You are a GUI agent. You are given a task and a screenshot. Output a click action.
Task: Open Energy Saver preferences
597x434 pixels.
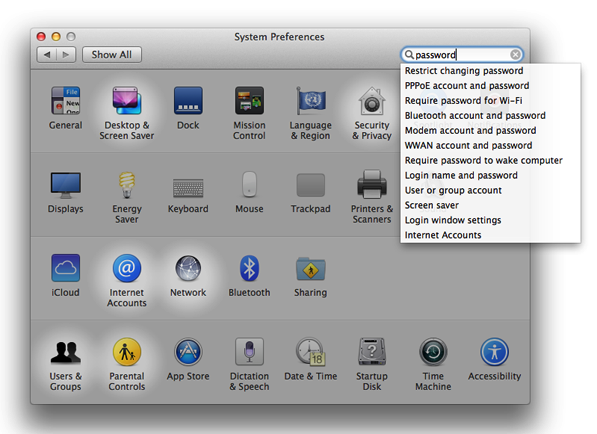(x=127, y=197)
